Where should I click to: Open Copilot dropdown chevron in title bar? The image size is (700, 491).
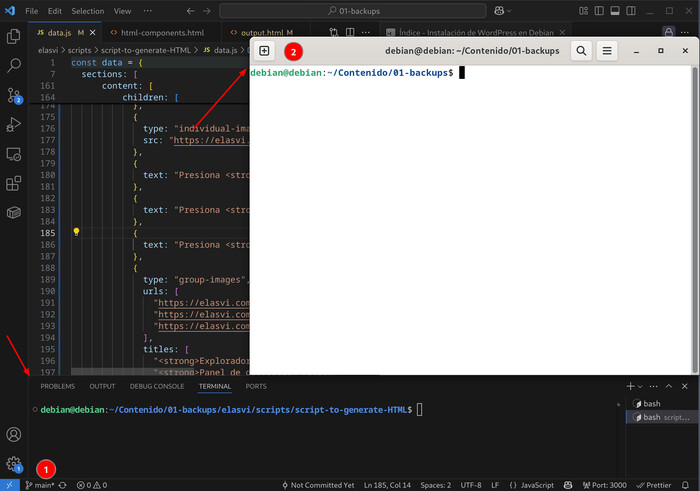(509, 11)
